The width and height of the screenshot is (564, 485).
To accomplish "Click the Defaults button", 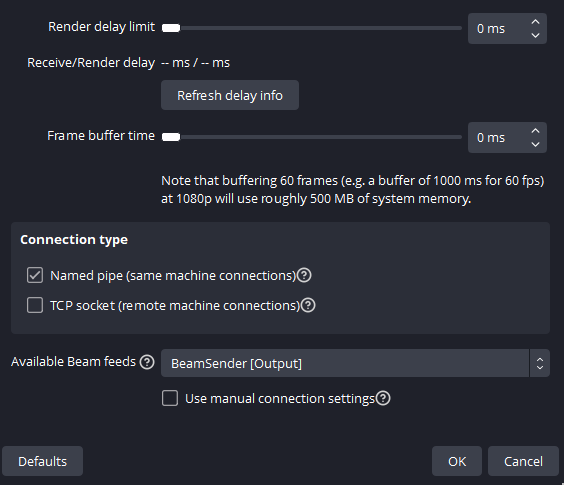I will 42,461.
